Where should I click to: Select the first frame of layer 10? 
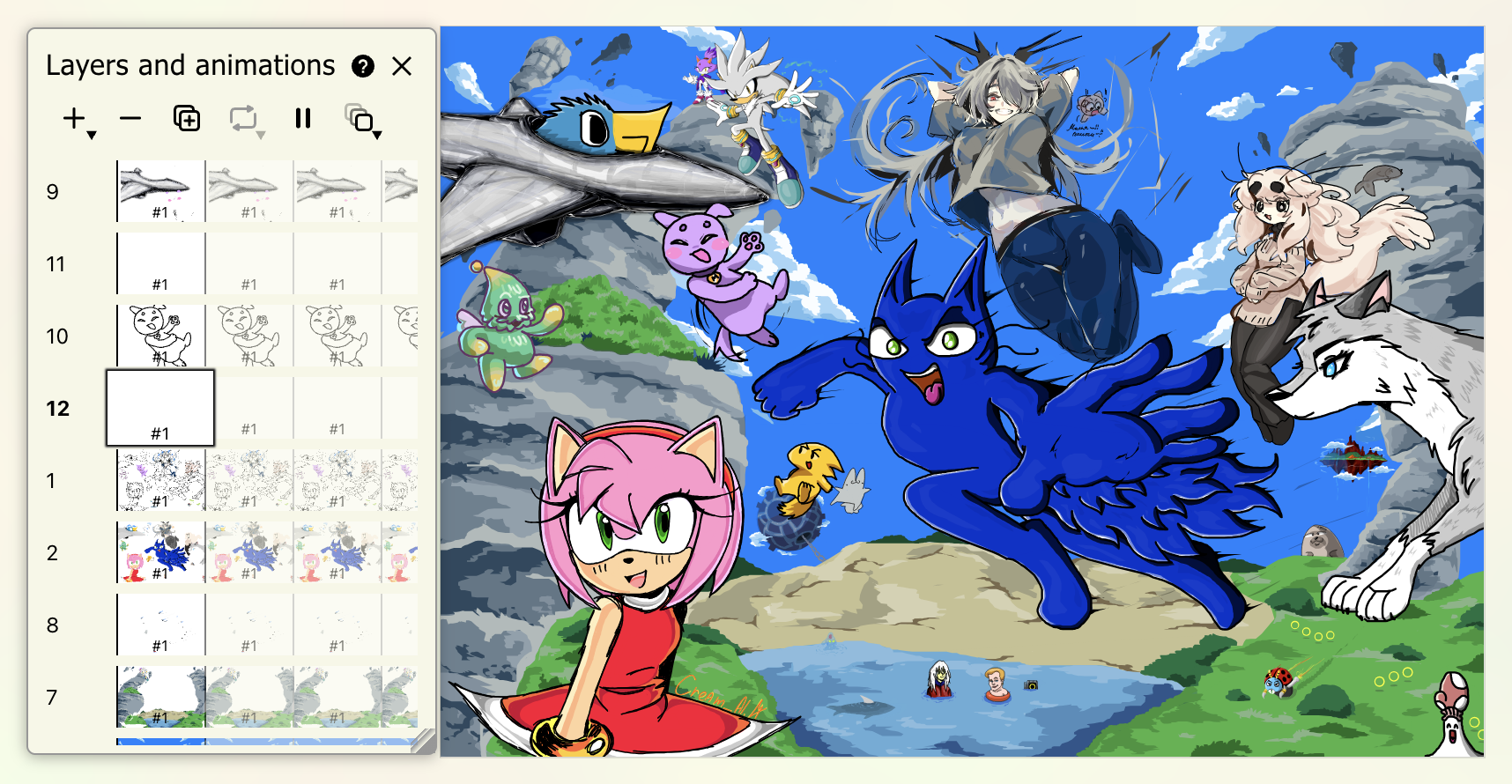pyautogui.click(x=161, y=336)
